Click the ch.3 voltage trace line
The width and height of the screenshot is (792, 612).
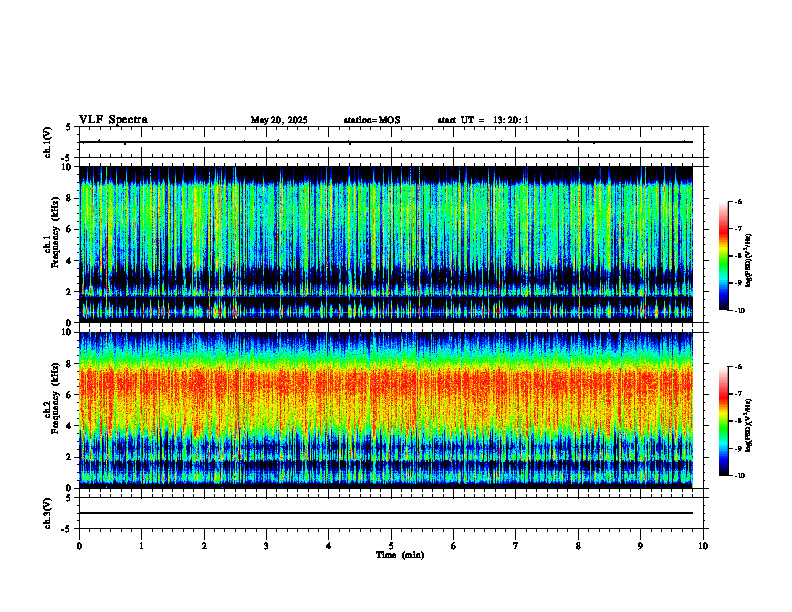click(x=386, y=513)
